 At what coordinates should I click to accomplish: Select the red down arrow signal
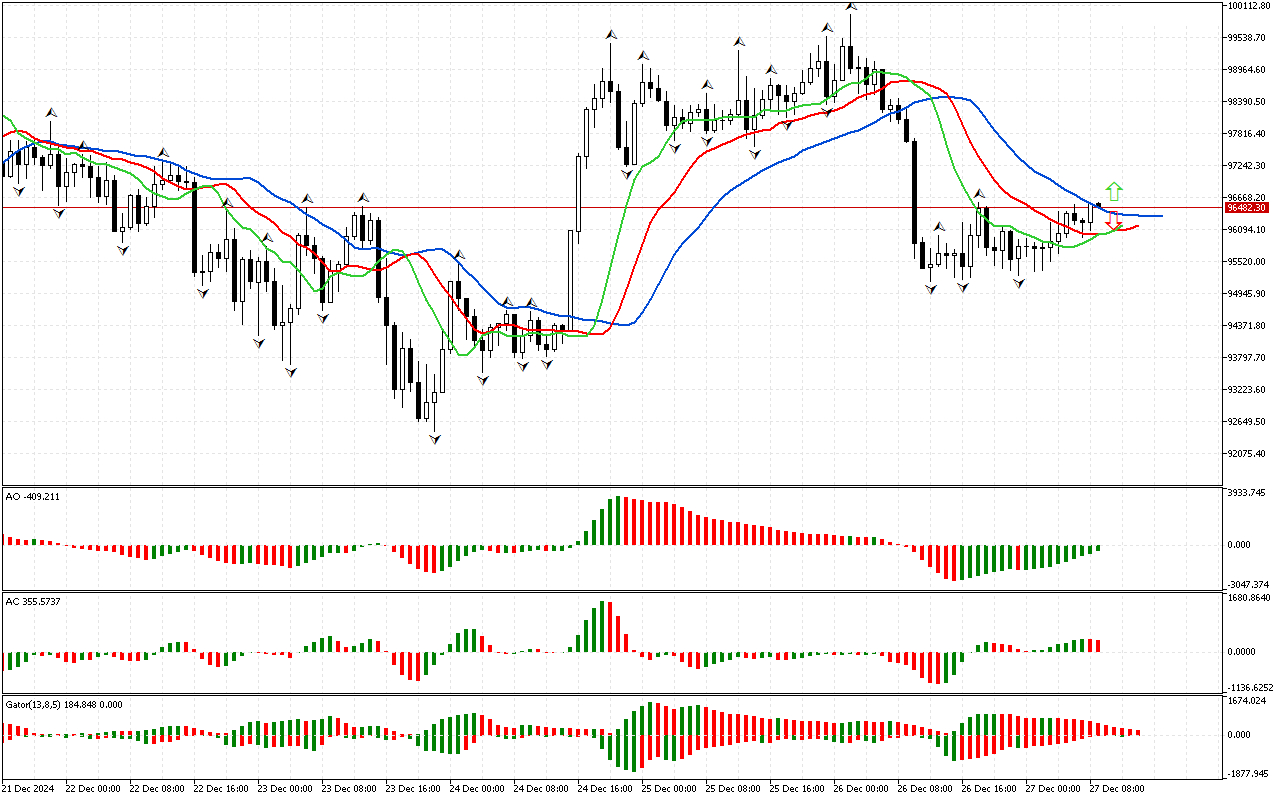pyautogui.click(x=1114, y=221)
